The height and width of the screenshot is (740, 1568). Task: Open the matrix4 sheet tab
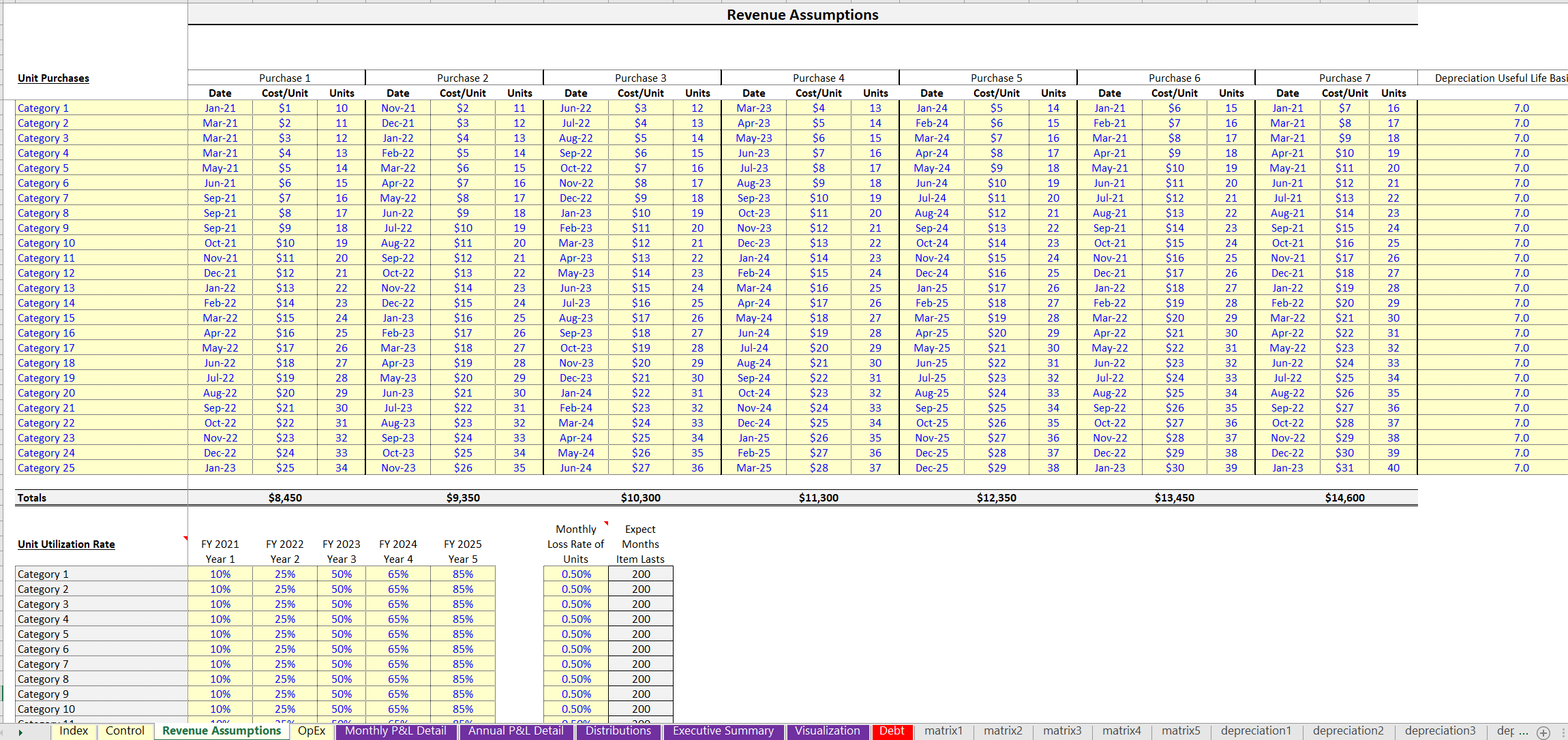tap(1121, 731)
